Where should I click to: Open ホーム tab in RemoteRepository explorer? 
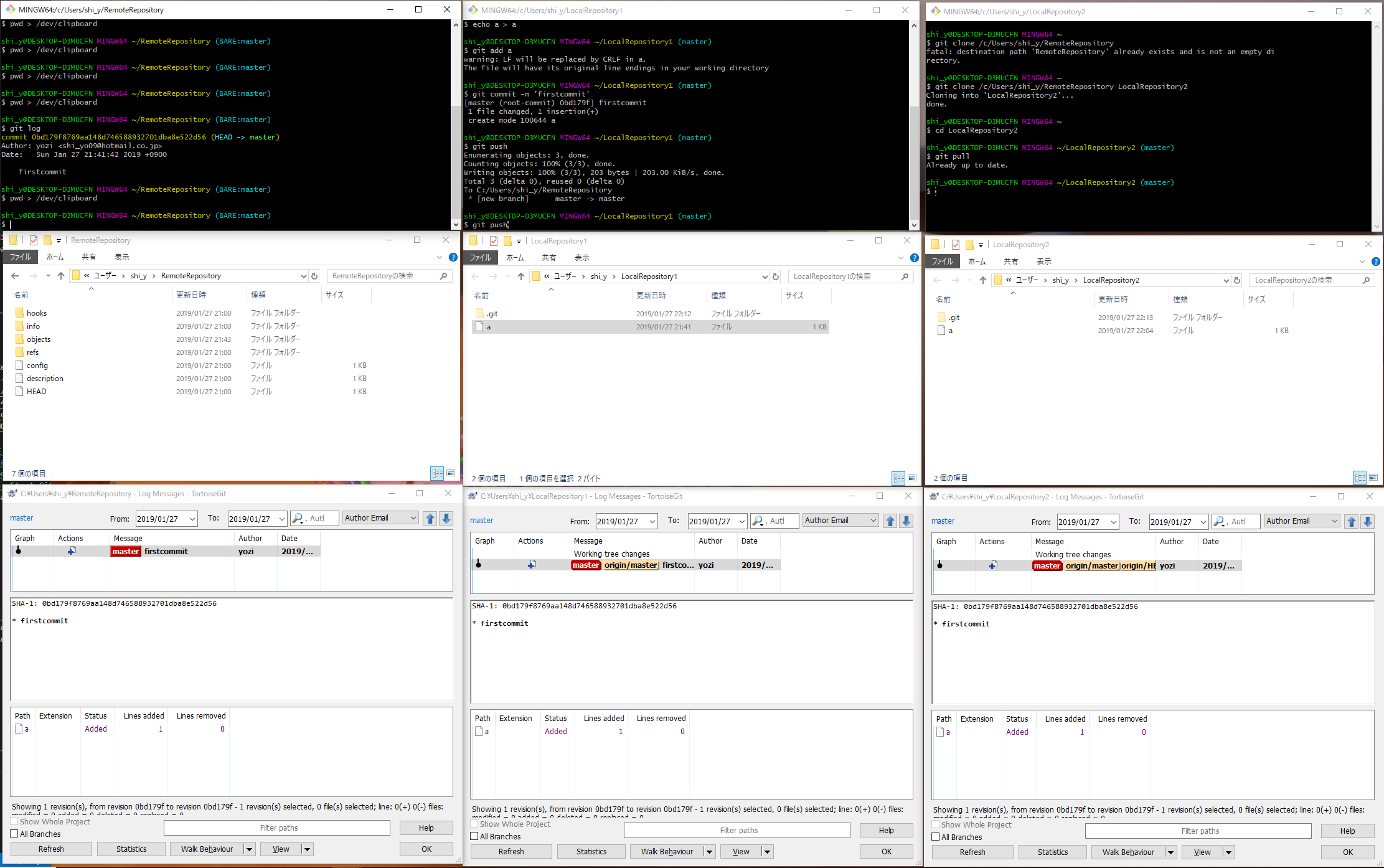(55, 257)
